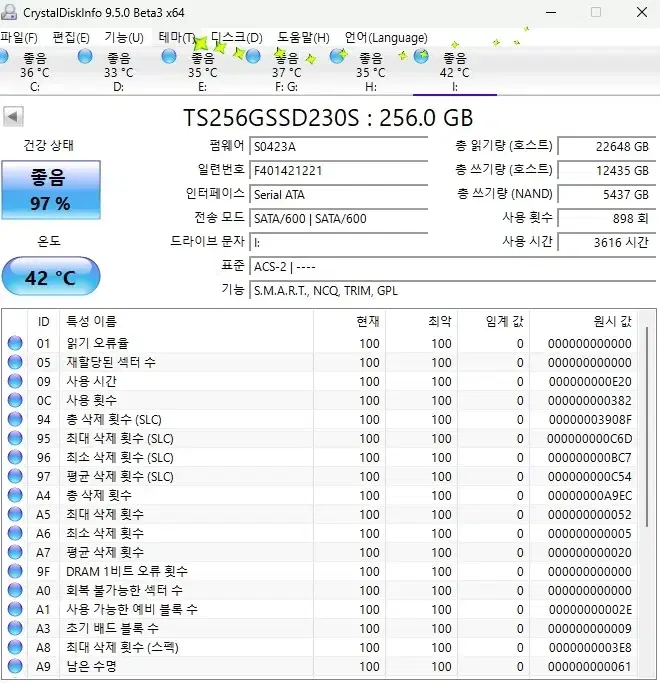Click the disk title TS256GSSD230S : 256.0 GB

tap(328, 118)
